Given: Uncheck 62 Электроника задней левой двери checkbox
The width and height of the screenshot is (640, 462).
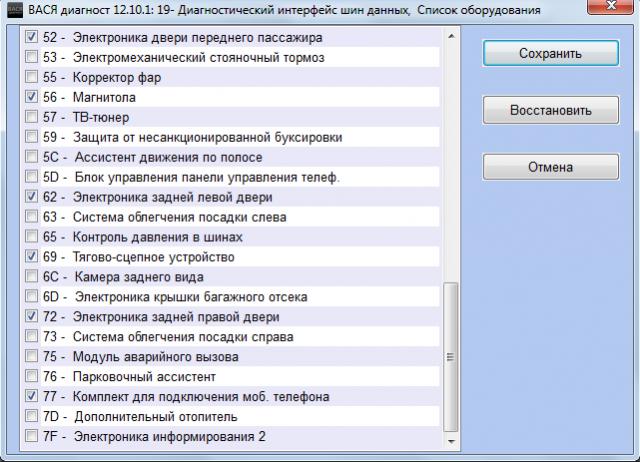Looking at the screenshot, I should (31, 197).
